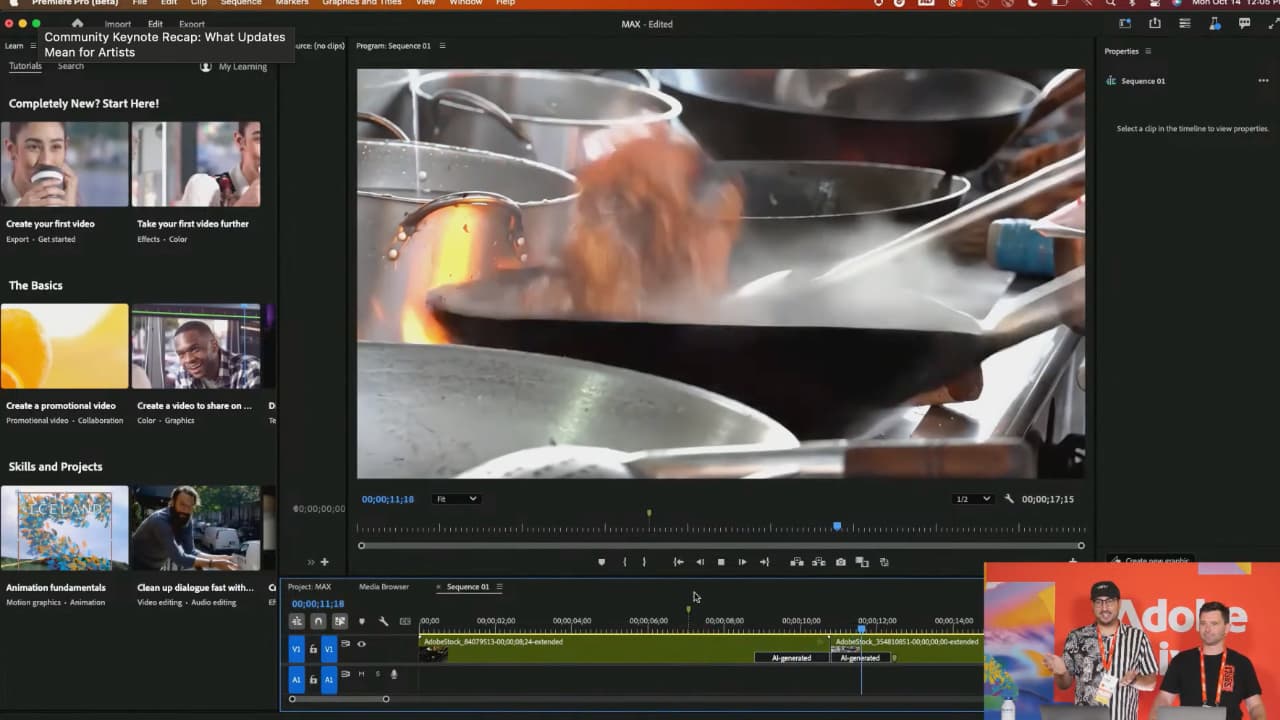Open the Program Monitor settings wrench
This screenshot has height=720, width=1280.
click(1009, 498)
